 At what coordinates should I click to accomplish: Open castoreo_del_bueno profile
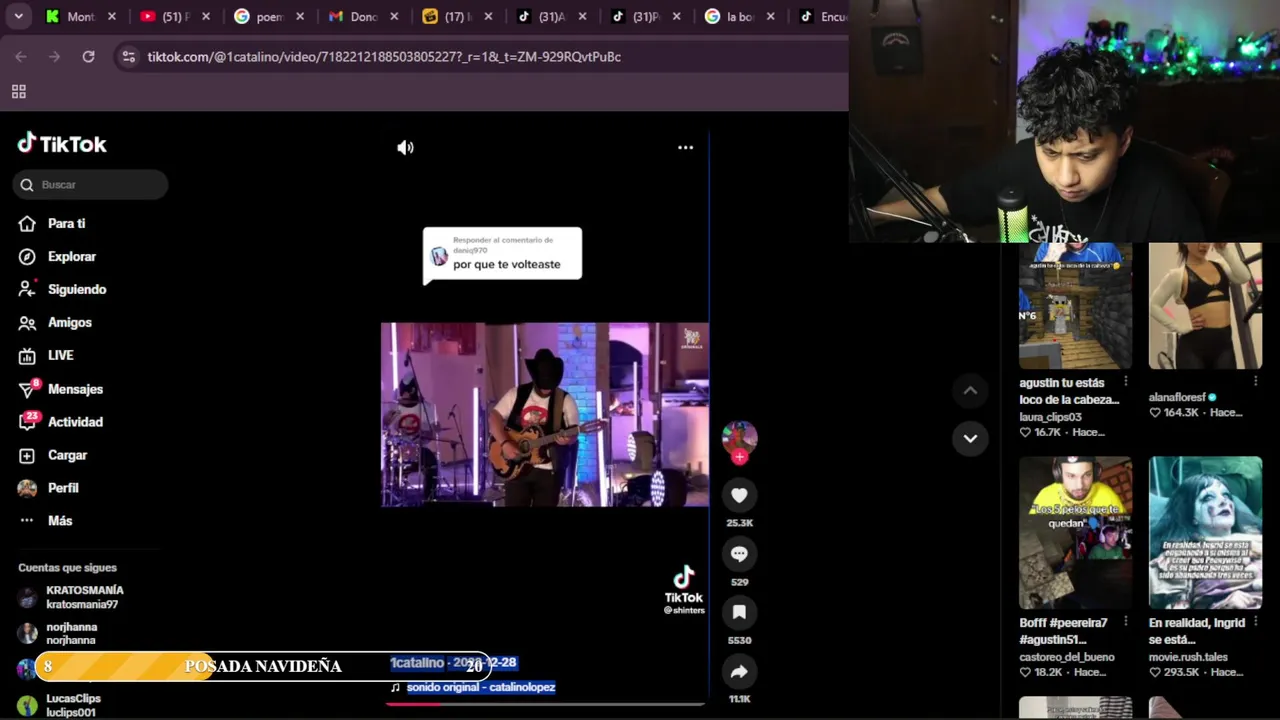tap(1067, 657)
